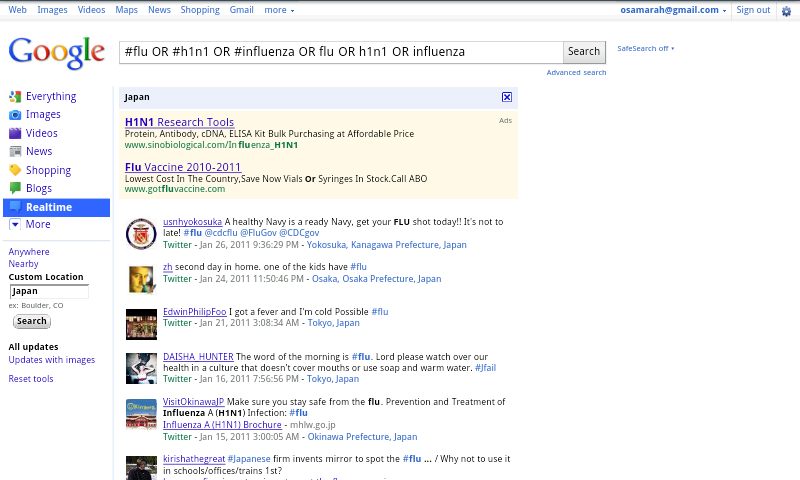This screenshot has width=800, height=480.
Task: Open H1N1 Research Tools ad
Action: point(180,122)
